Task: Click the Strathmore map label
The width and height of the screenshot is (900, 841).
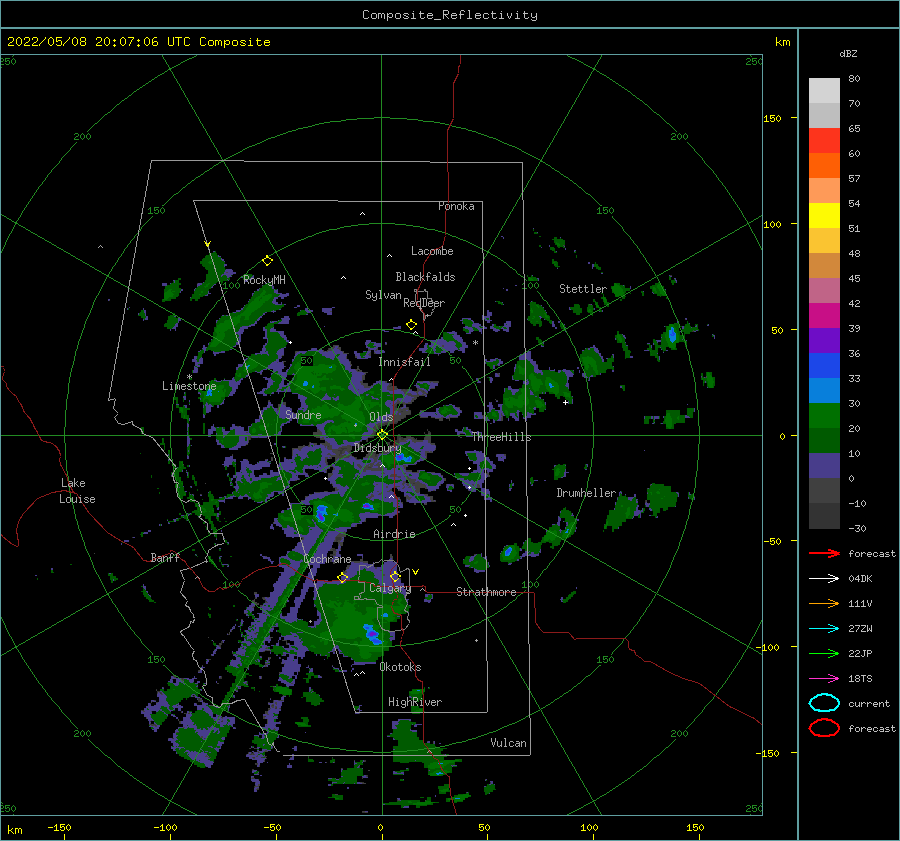Action: 486,592
